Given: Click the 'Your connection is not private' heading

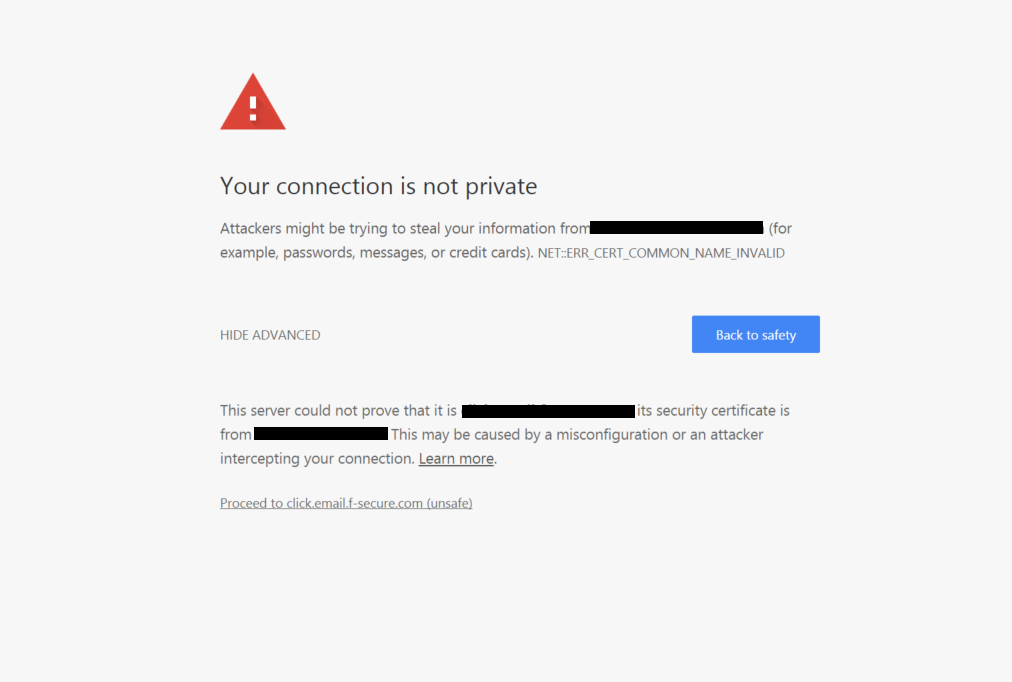Looking at the screenshot, I should (378, 186).
